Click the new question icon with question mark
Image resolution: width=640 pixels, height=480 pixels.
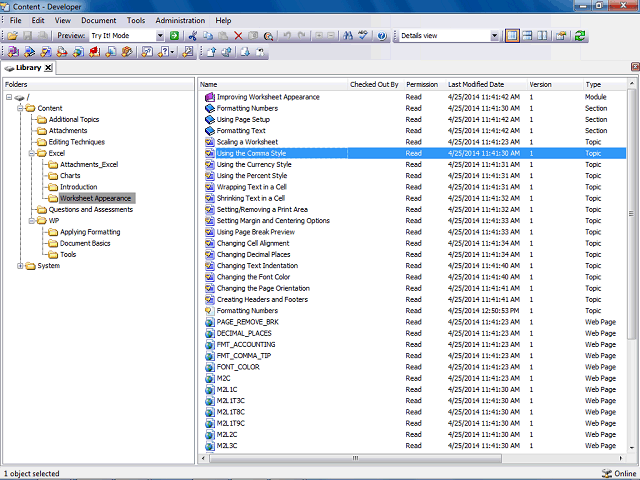pos(163,52)
